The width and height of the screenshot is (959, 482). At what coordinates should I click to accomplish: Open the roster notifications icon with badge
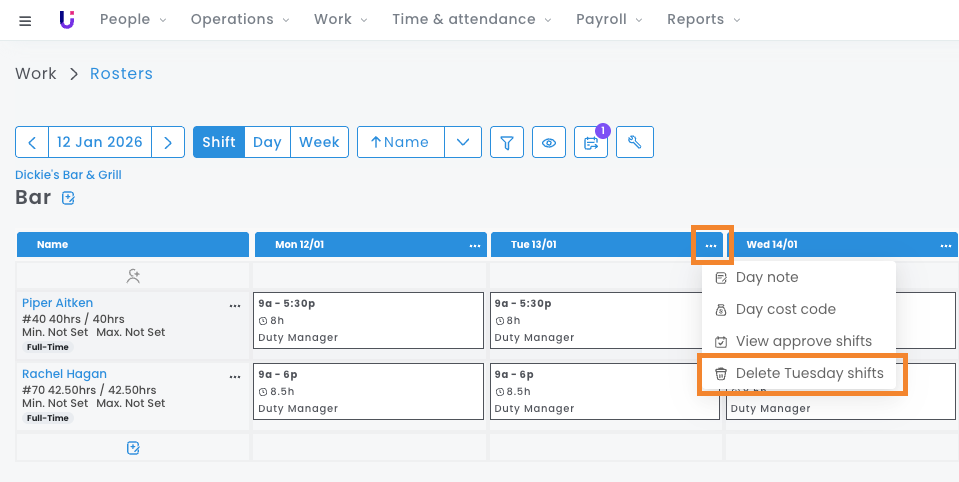click(x=591, y=143)
